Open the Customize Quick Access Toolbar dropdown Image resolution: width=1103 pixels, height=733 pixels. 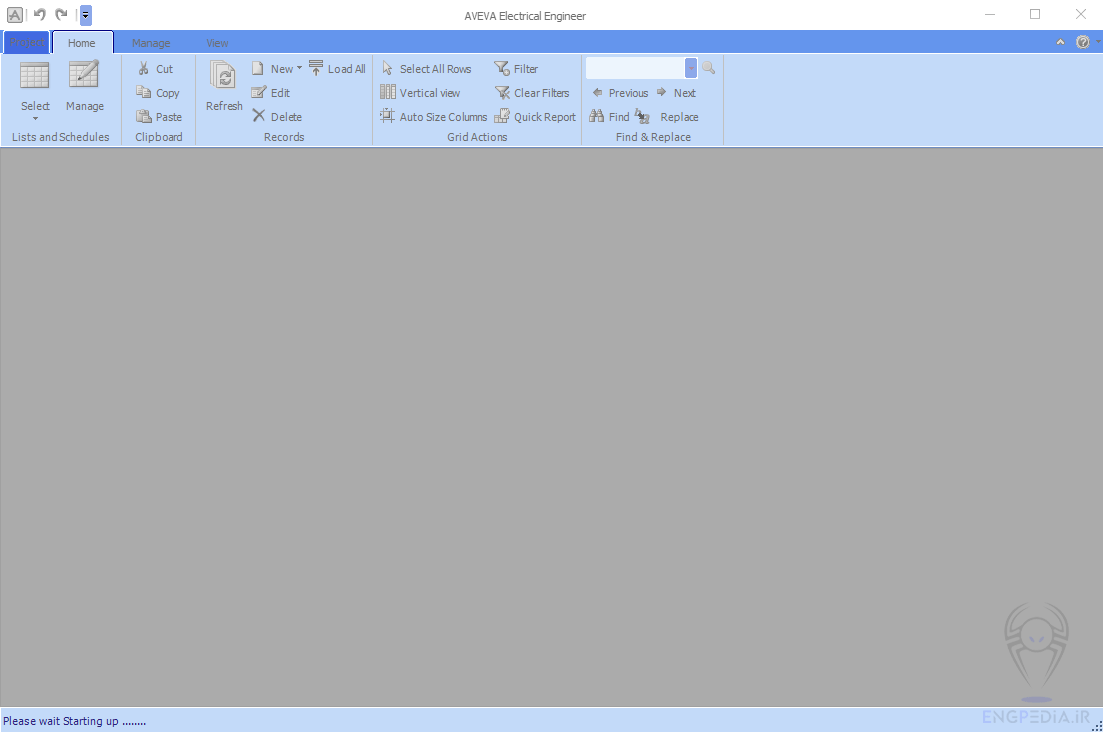coord(86,15)
